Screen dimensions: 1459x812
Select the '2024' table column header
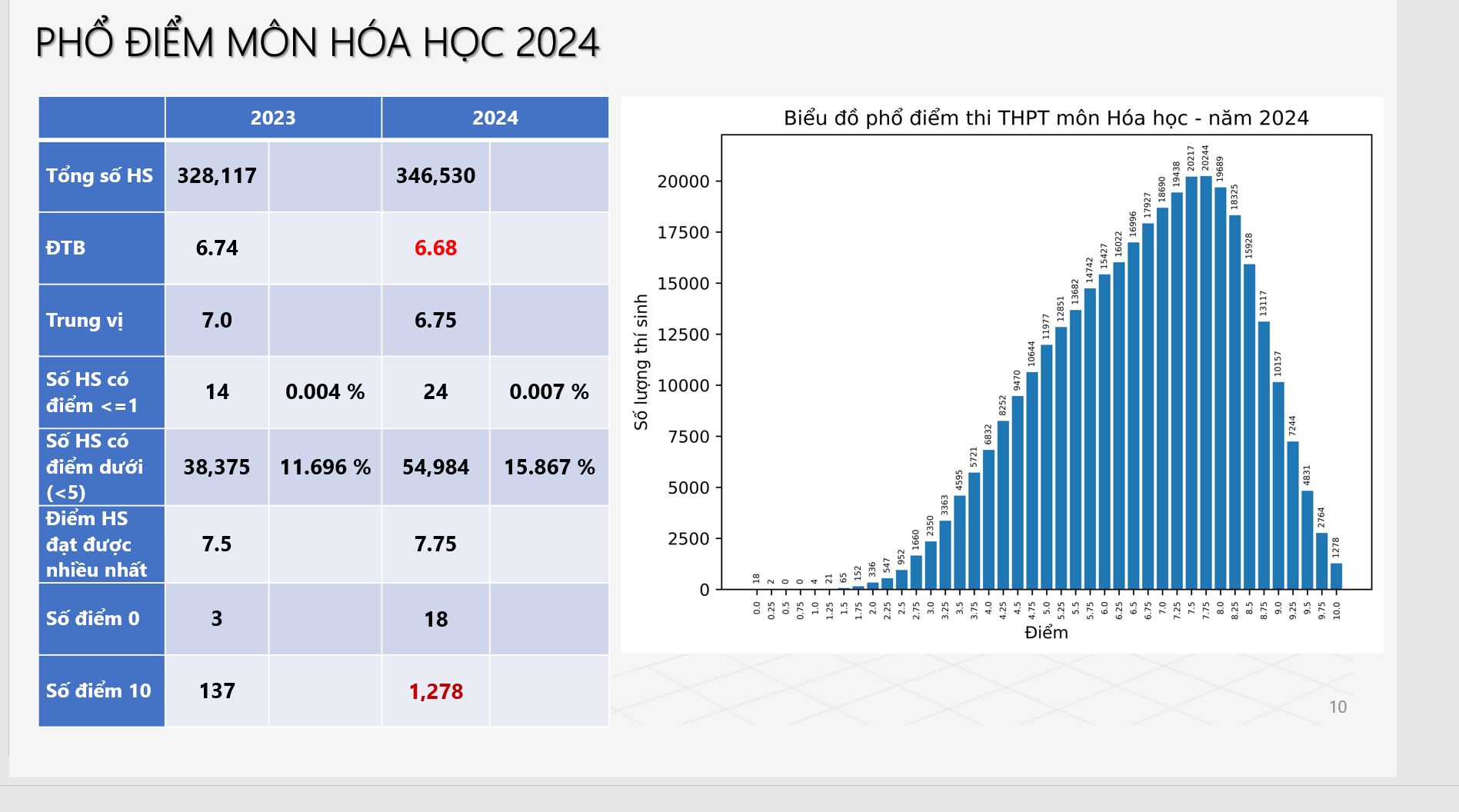click(495, 118)
